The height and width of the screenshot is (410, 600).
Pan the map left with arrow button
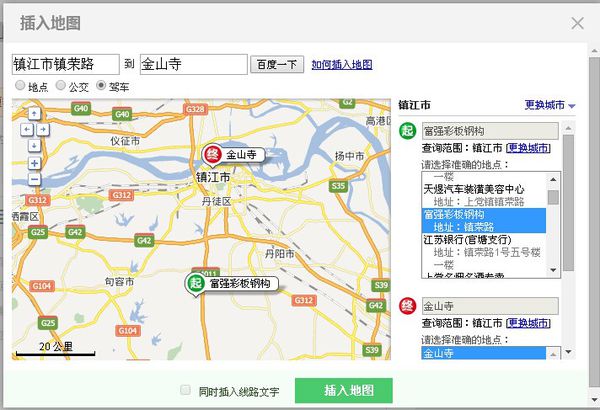coord(25,129)
